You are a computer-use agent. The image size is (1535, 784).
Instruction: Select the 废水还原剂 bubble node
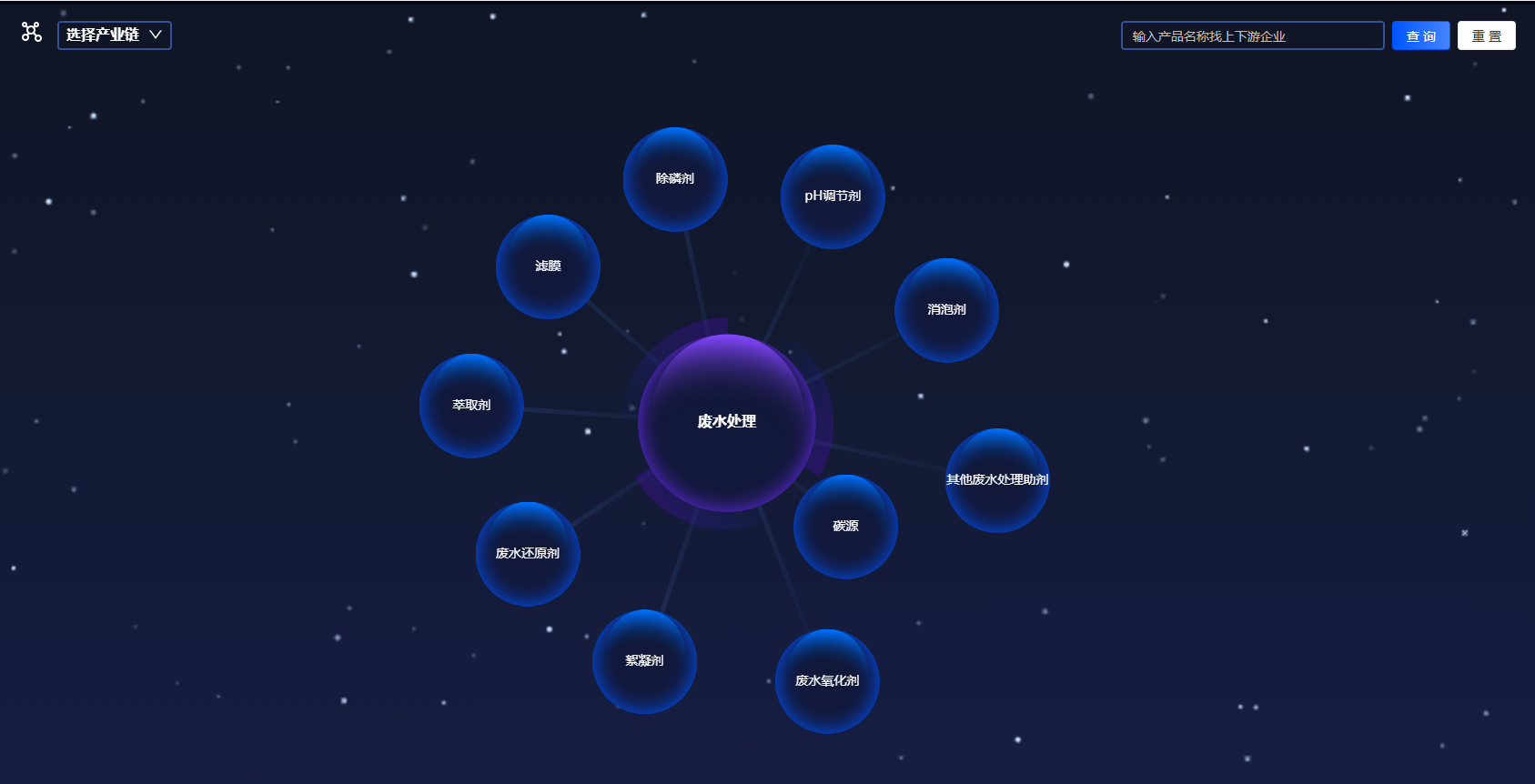coord(528,554)
